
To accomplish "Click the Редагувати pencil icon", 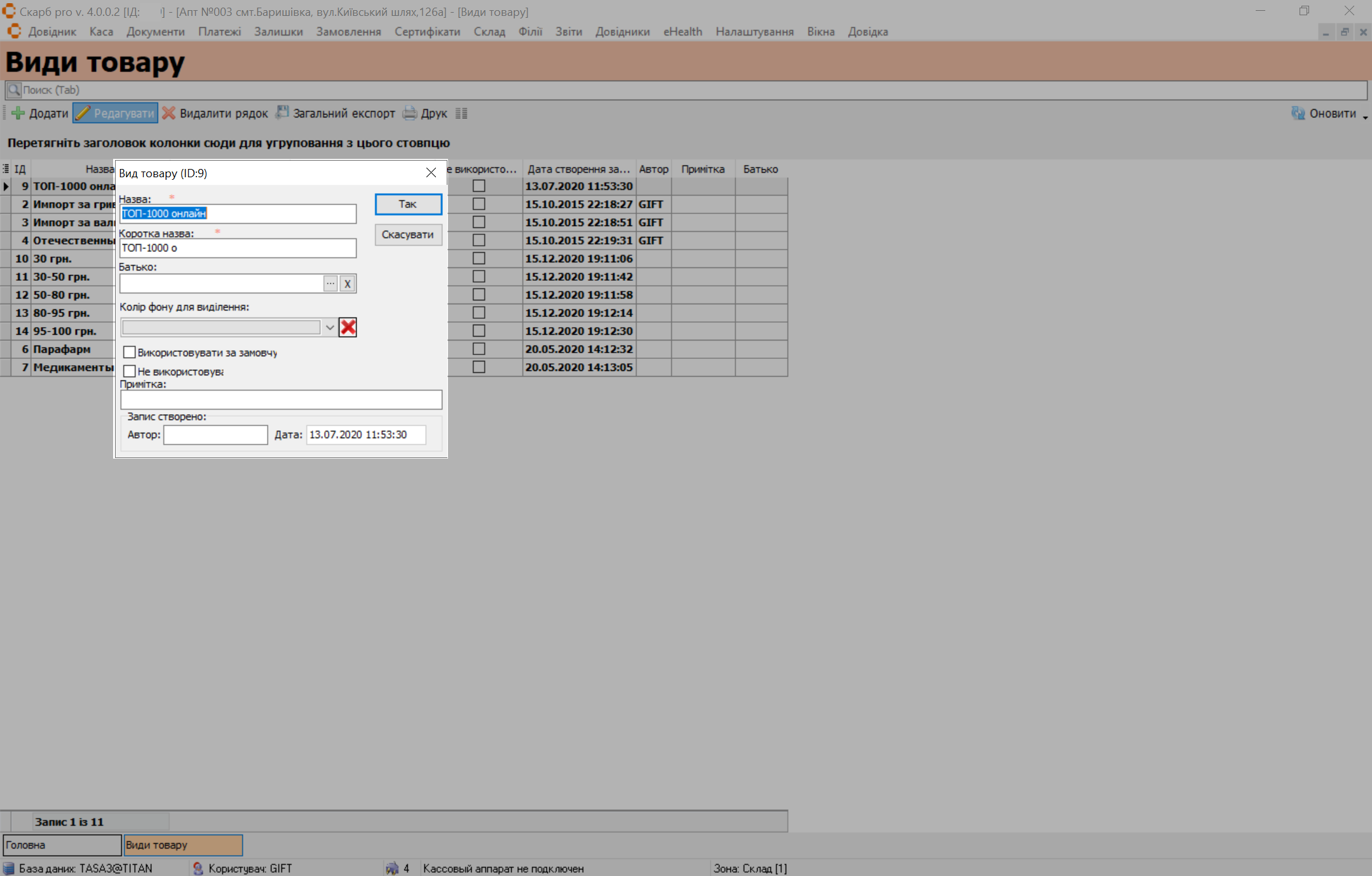I will (83, 114).
